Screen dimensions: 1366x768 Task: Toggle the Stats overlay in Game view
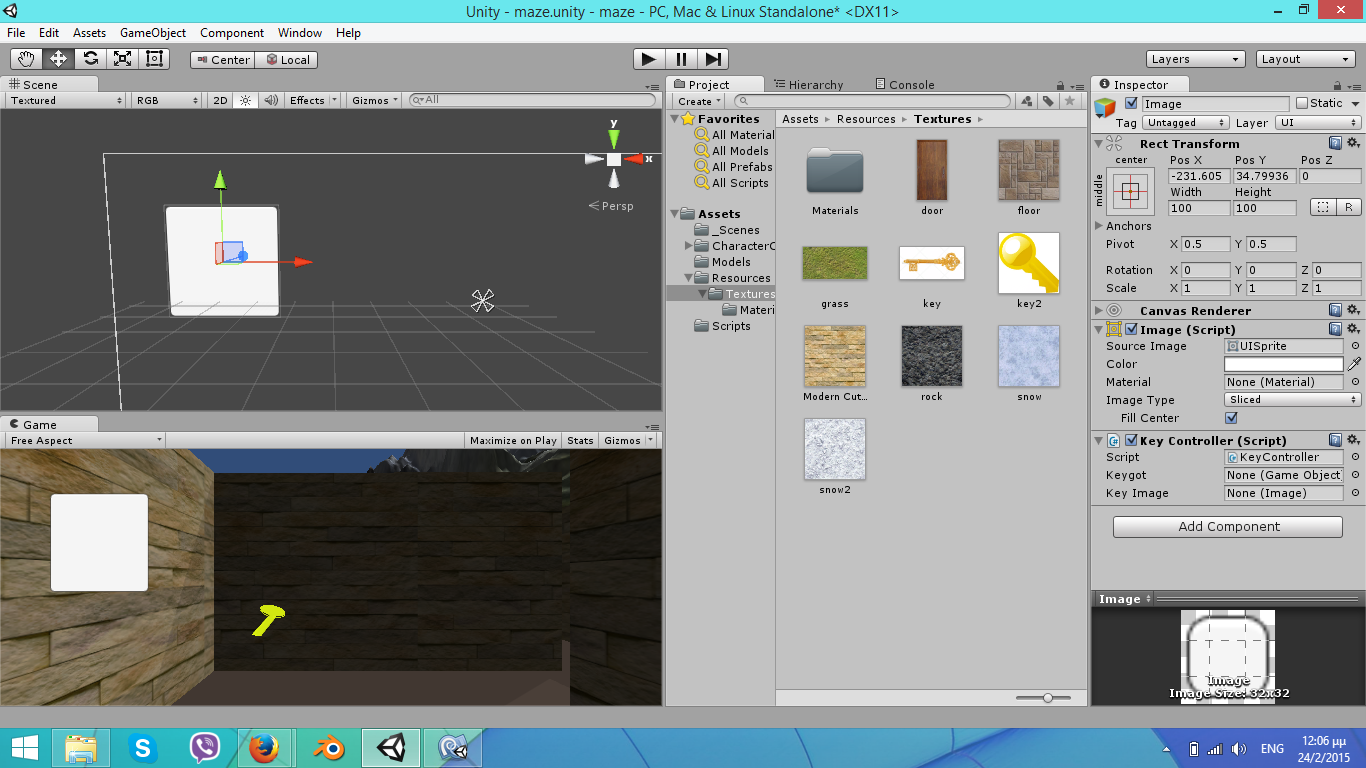[x=580, y=440]
